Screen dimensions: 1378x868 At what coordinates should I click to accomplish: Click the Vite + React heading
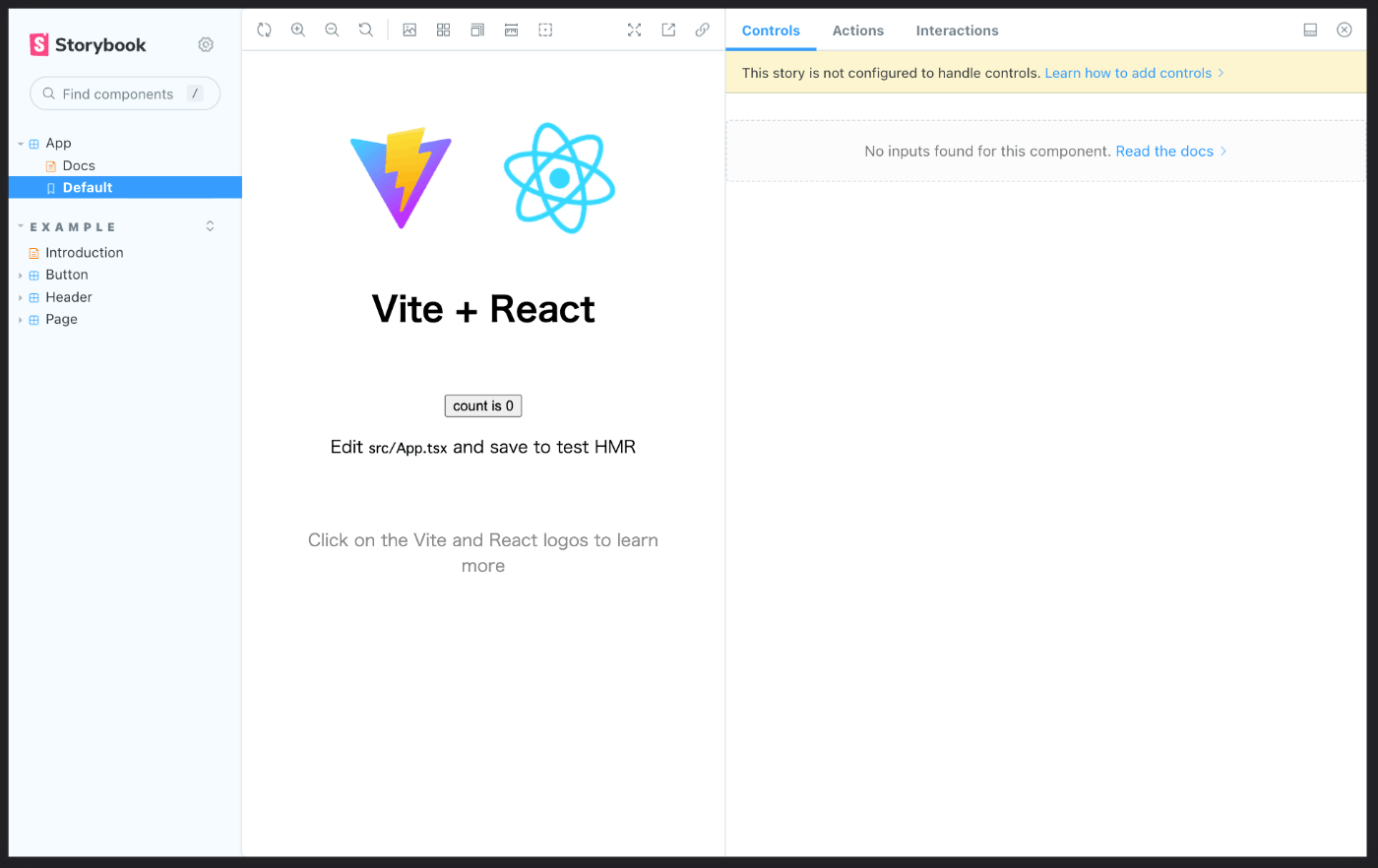(483, 309)
